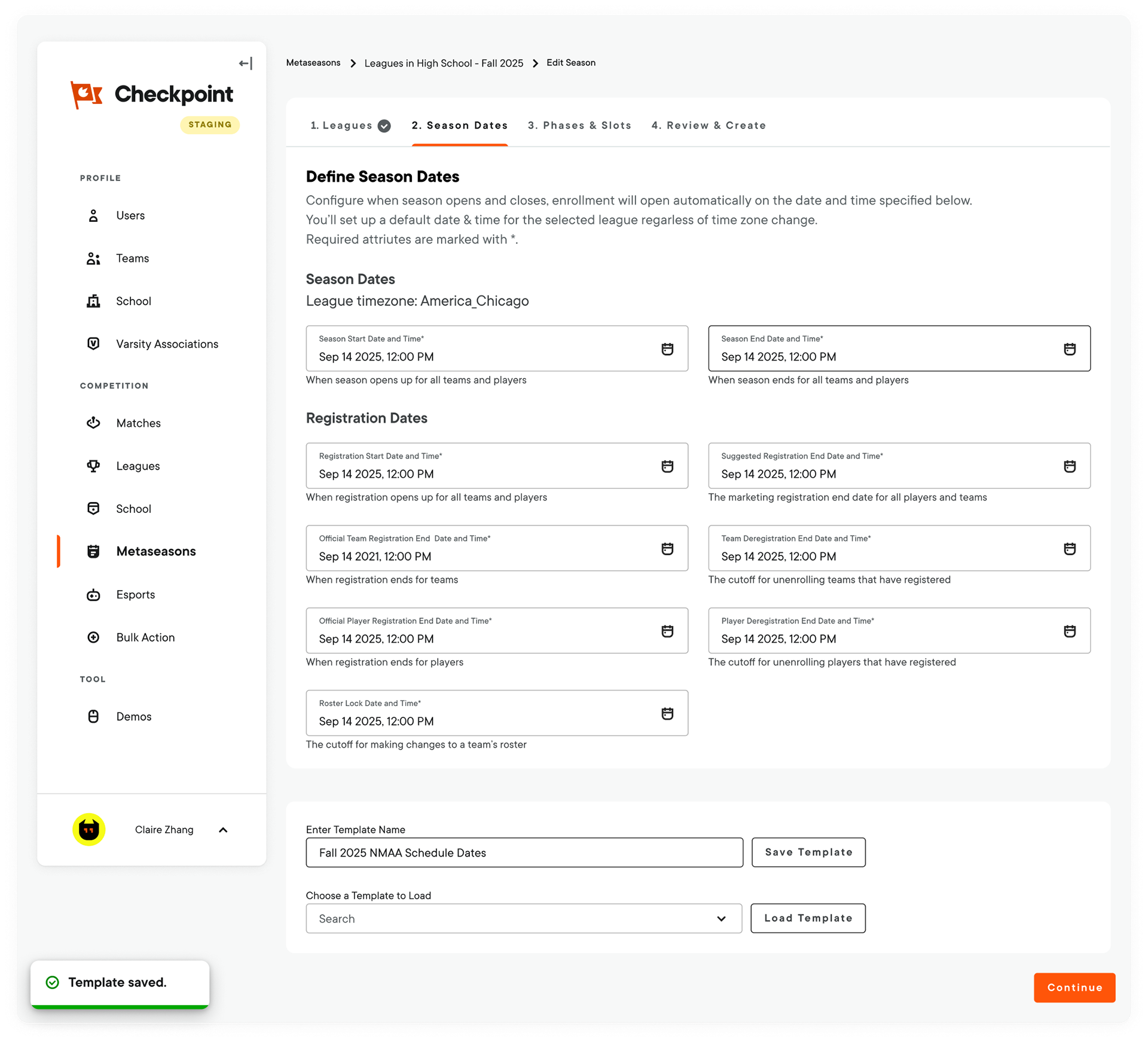
Task: Open calendar picker for Season Start Date
Action: click(667, 349)
